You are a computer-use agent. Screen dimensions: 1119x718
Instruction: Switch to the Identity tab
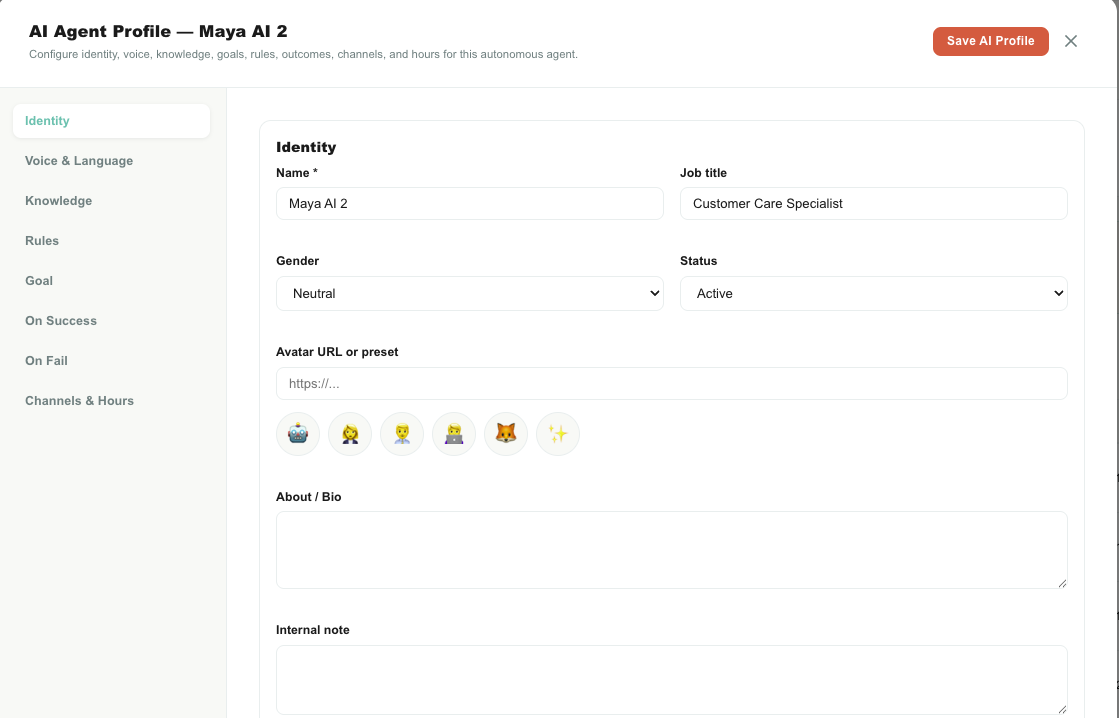tap(111, 121)
